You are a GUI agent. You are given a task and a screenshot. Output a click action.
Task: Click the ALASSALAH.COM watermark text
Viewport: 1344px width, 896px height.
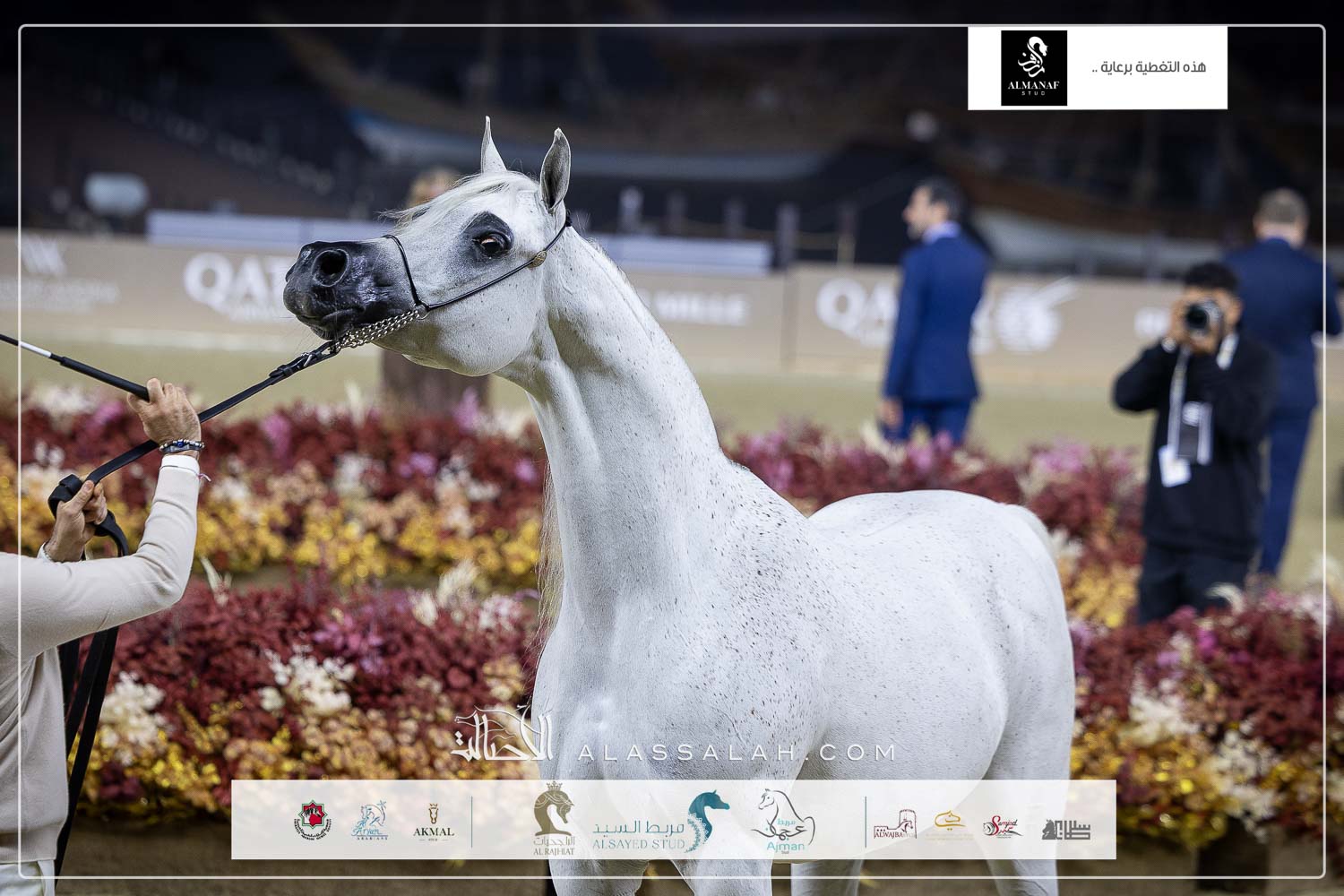[737, 753]
